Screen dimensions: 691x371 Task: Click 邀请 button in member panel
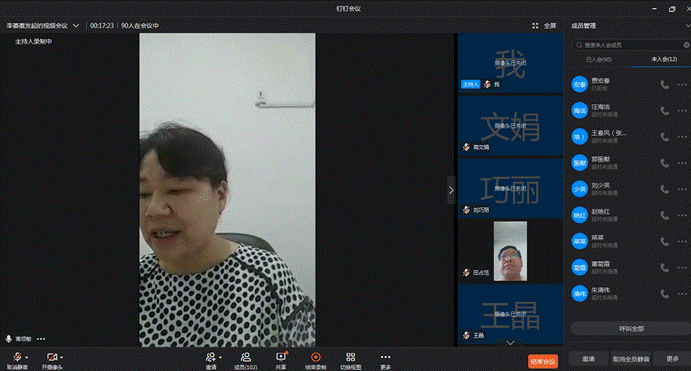(588, 359)
